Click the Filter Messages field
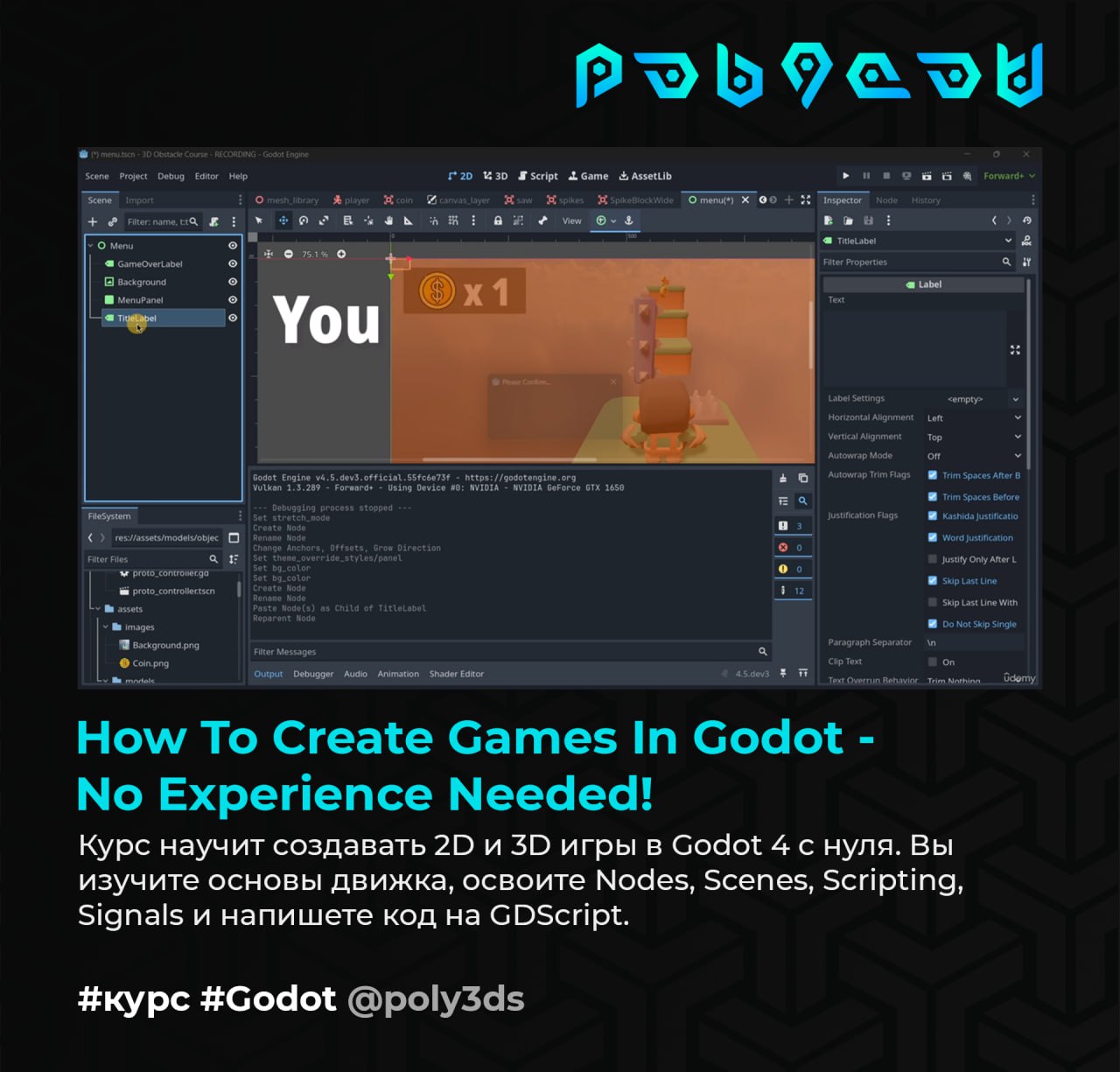This screenshot has width=1120, height=1072. 510,651
